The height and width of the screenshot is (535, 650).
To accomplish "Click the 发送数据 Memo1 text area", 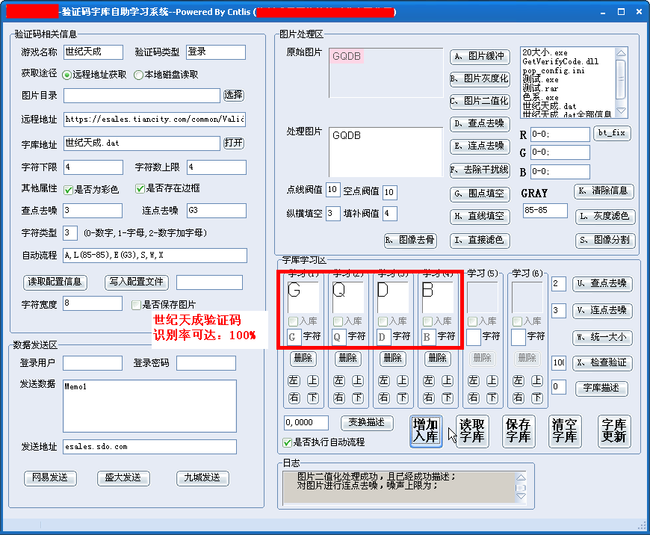I will (150, 406).
